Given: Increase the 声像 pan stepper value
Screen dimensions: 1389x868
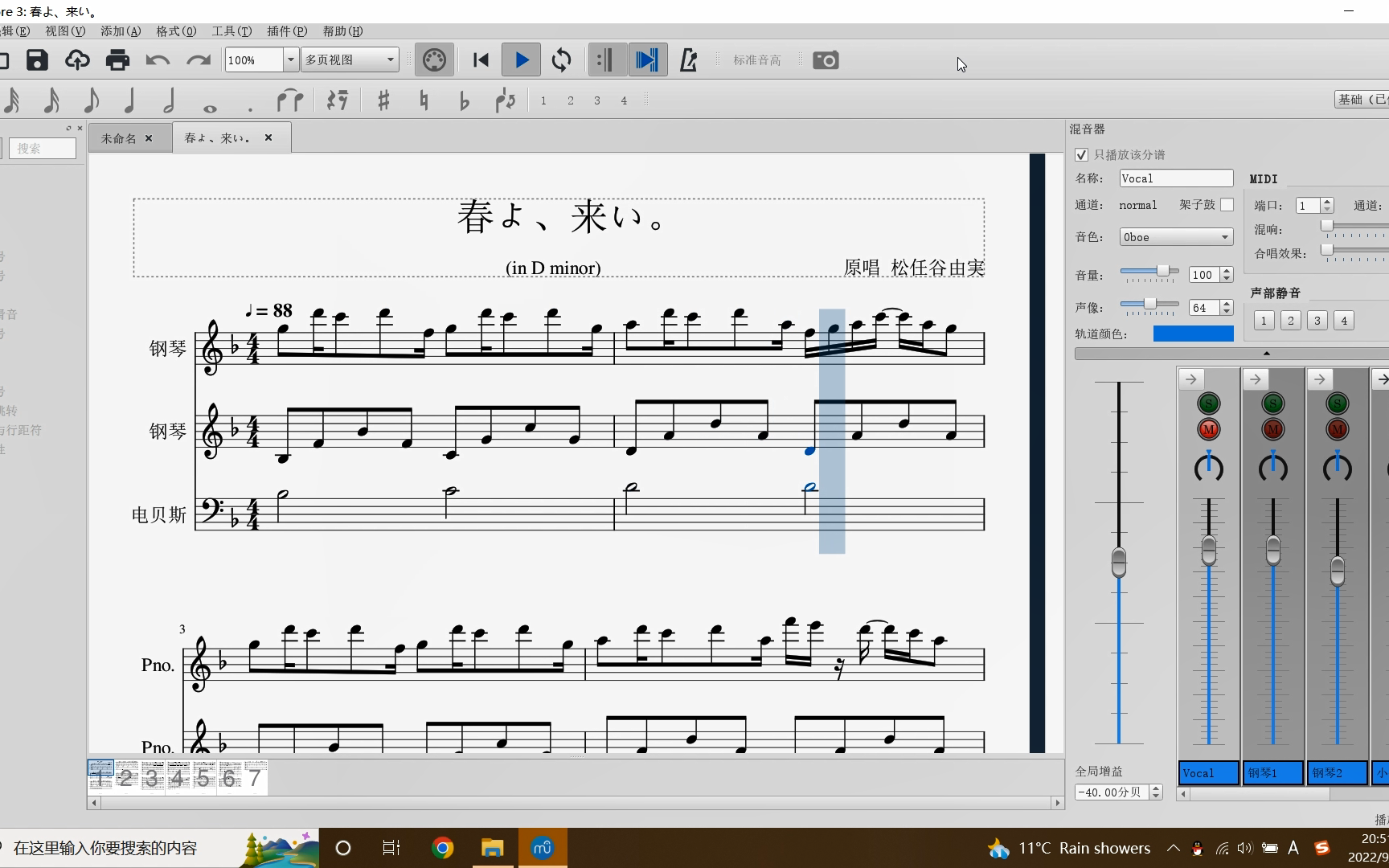Looking at the screenshot, I should 1227,304.
